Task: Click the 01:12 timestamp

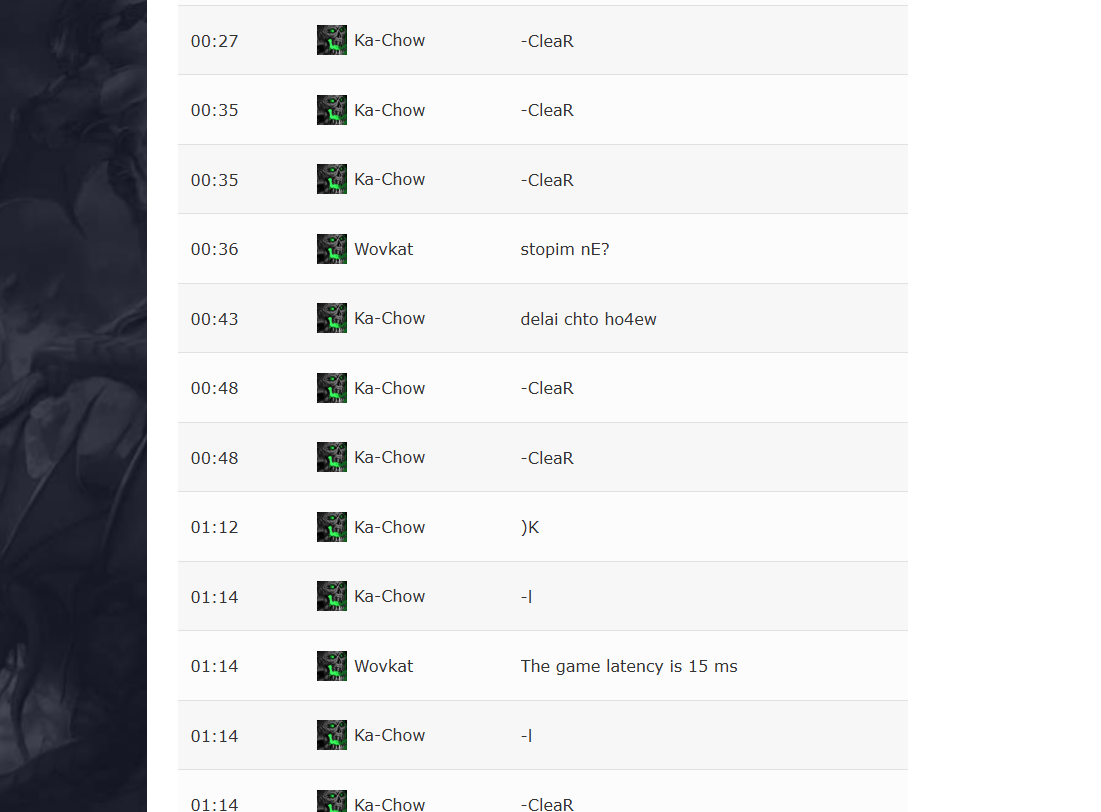Action: click(x=214, y=528)
